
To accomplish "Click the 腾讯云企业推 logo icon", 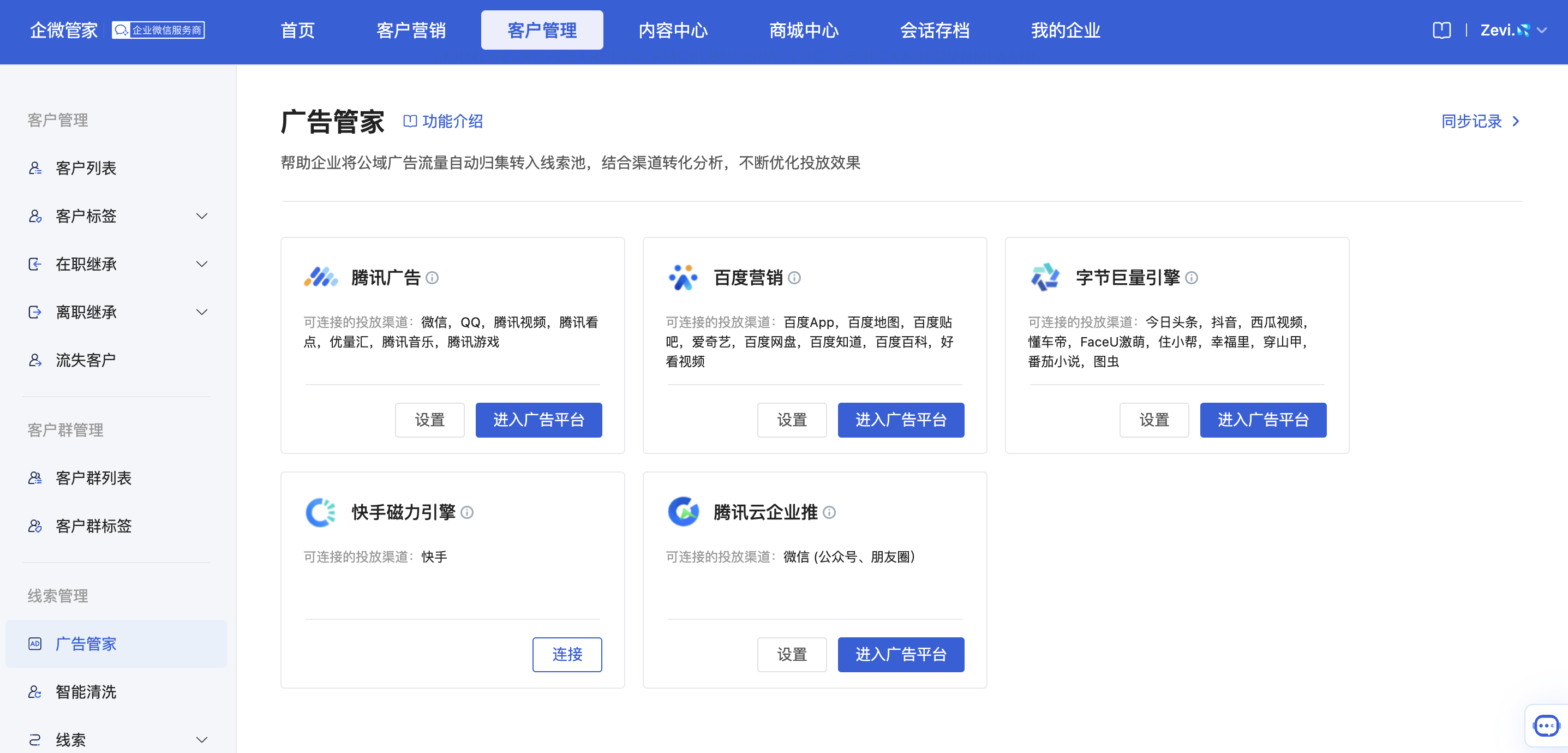I will click(x=683, y=511).
